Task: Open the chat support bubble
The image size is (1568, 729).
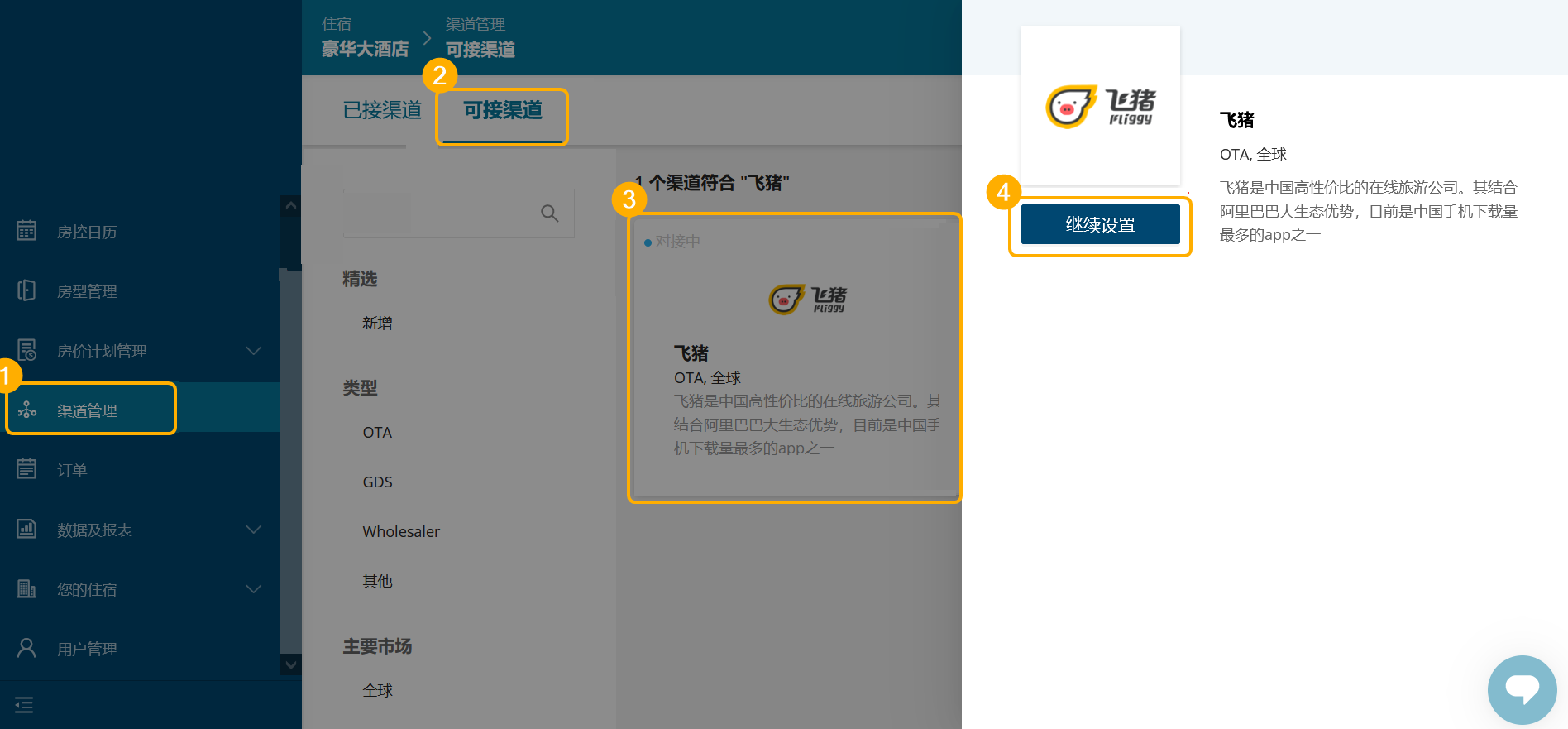Action: pyautogui.click(x=1522, y=689)
